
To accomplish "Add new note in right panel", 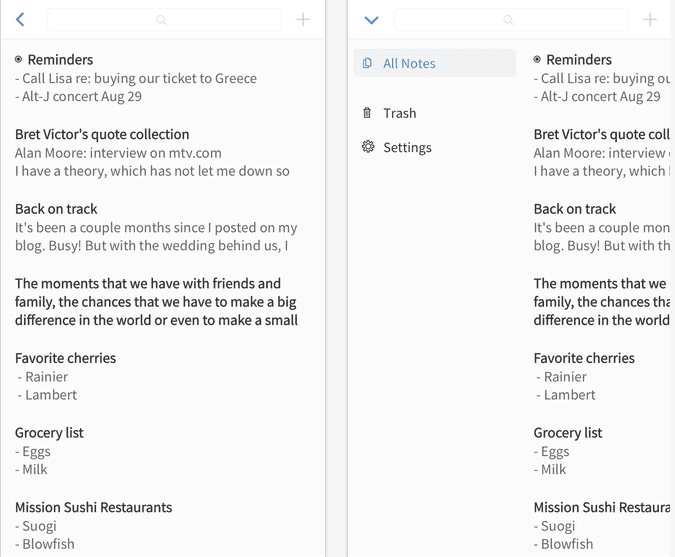I will point(650,19).
